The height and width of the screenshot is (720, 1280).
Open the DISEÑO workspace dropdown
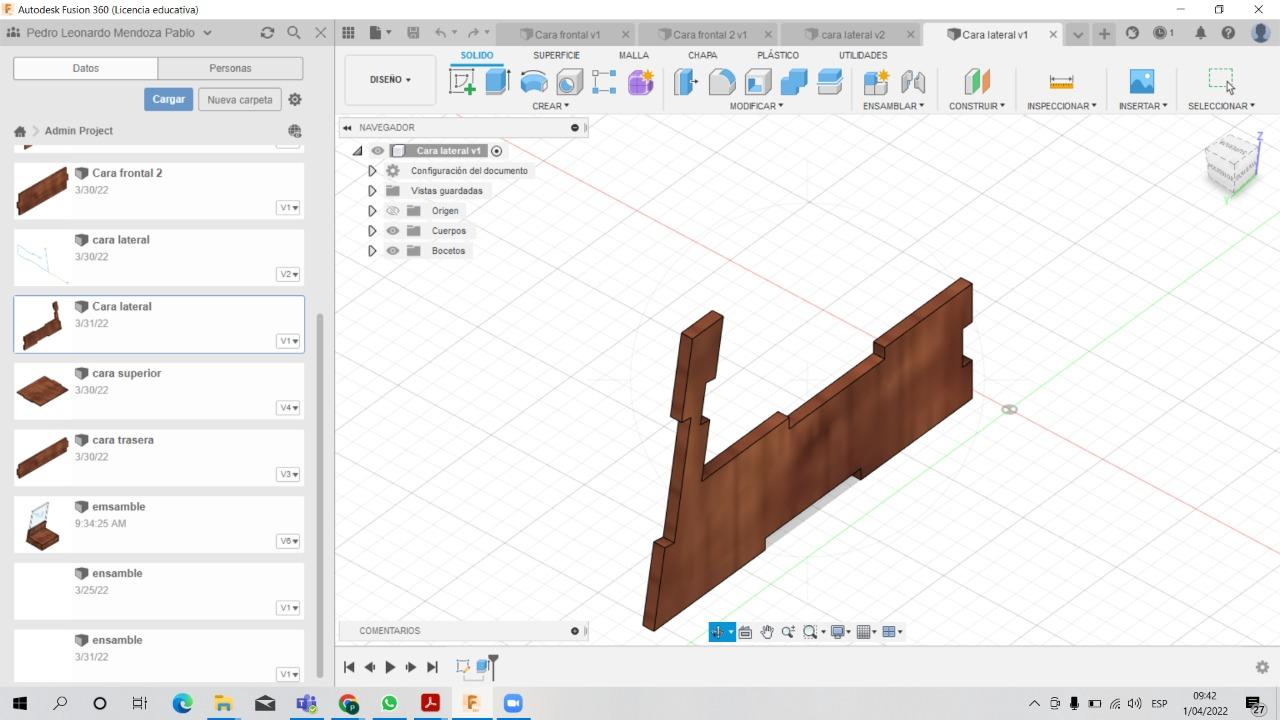(390, 80)
